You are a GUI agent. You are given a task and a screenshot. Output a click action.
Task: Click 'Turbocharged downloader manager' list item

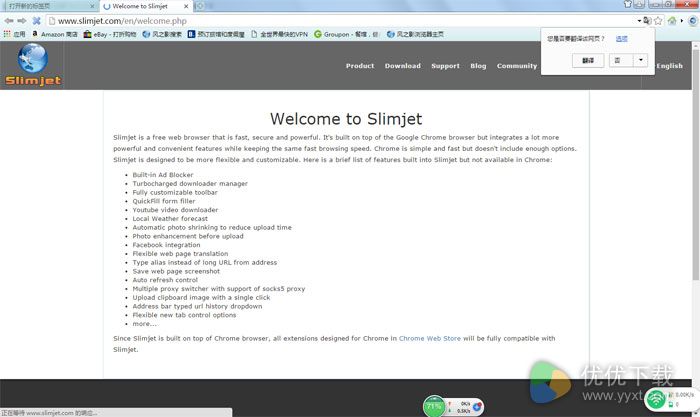point(190,183)
